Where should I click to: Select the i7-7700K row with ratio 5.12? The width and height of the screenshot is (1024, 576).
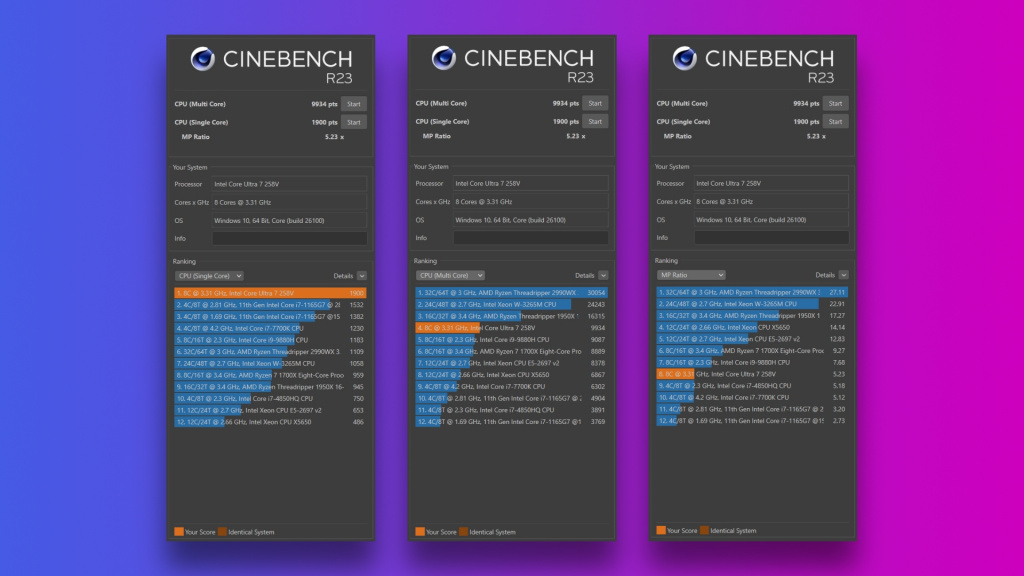tap(752, 397)
